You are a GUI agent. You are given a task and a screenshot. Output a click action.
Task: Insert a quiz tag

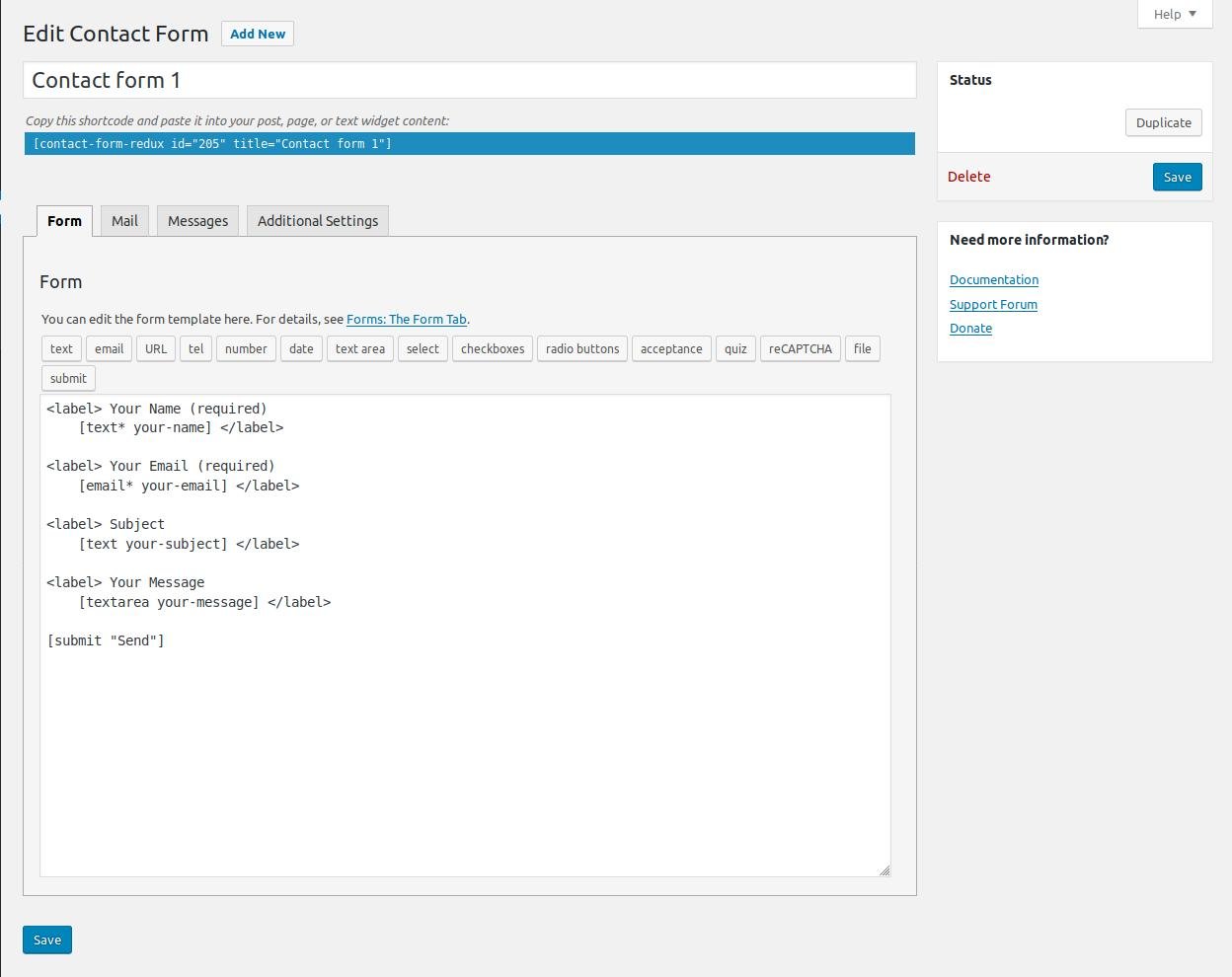[735, 349]
